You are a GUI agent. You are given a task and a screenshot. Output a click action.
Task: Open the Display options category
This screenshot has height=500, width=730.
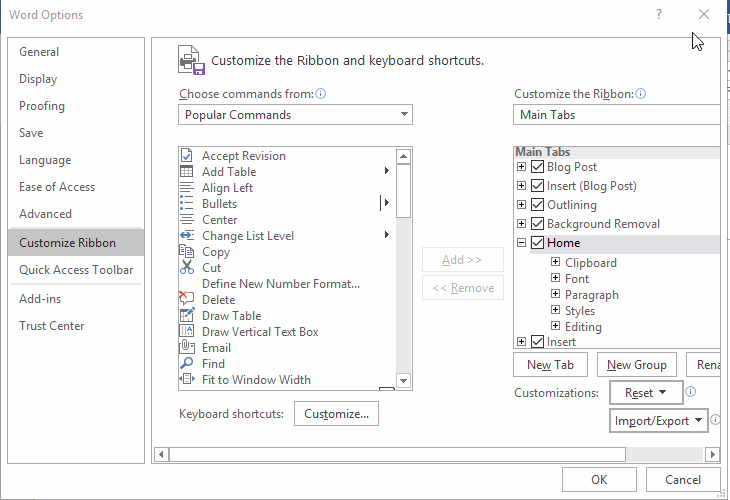coord(76,79)
